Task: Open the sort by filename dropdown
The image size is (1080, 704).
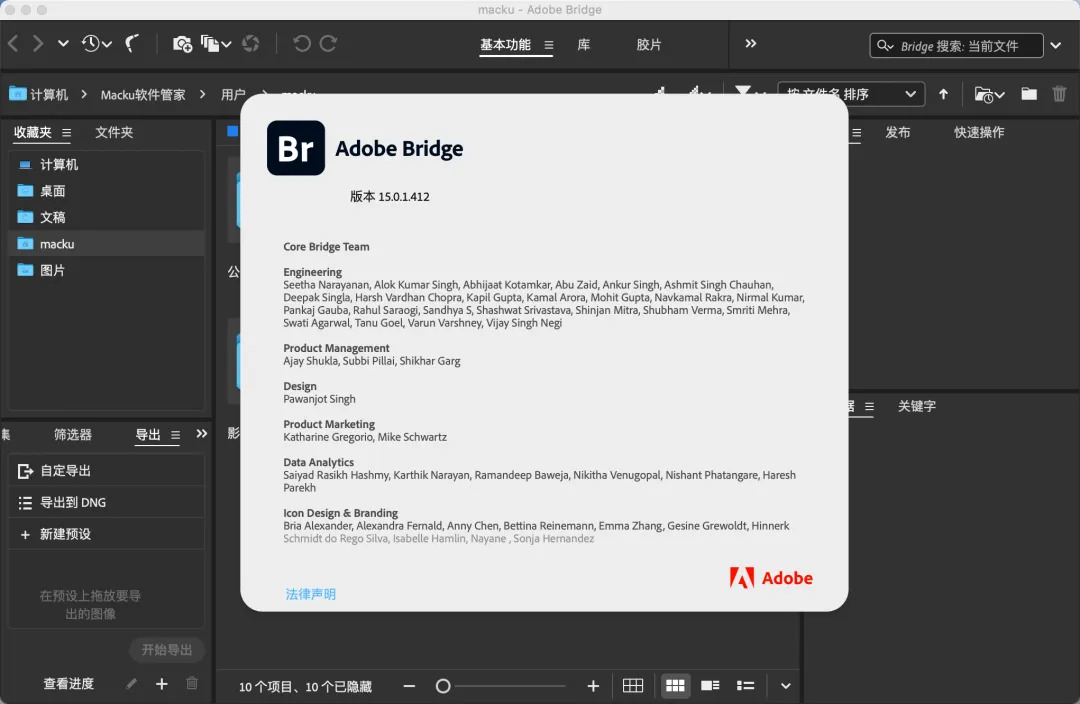Action: pyautogui.click(x=850, y=94)
